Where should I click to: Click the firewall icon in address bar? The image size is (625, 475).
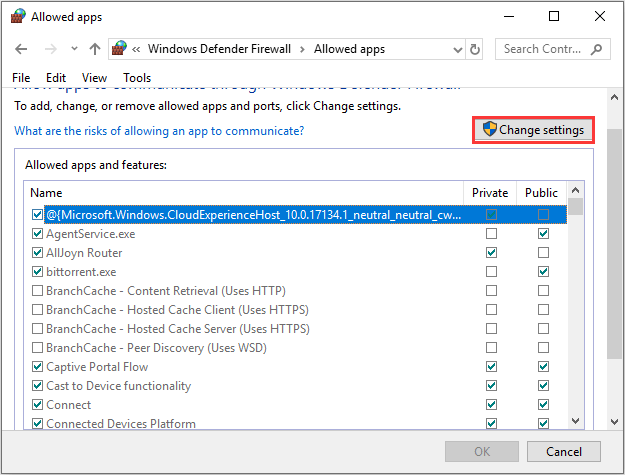click(119, 49)
